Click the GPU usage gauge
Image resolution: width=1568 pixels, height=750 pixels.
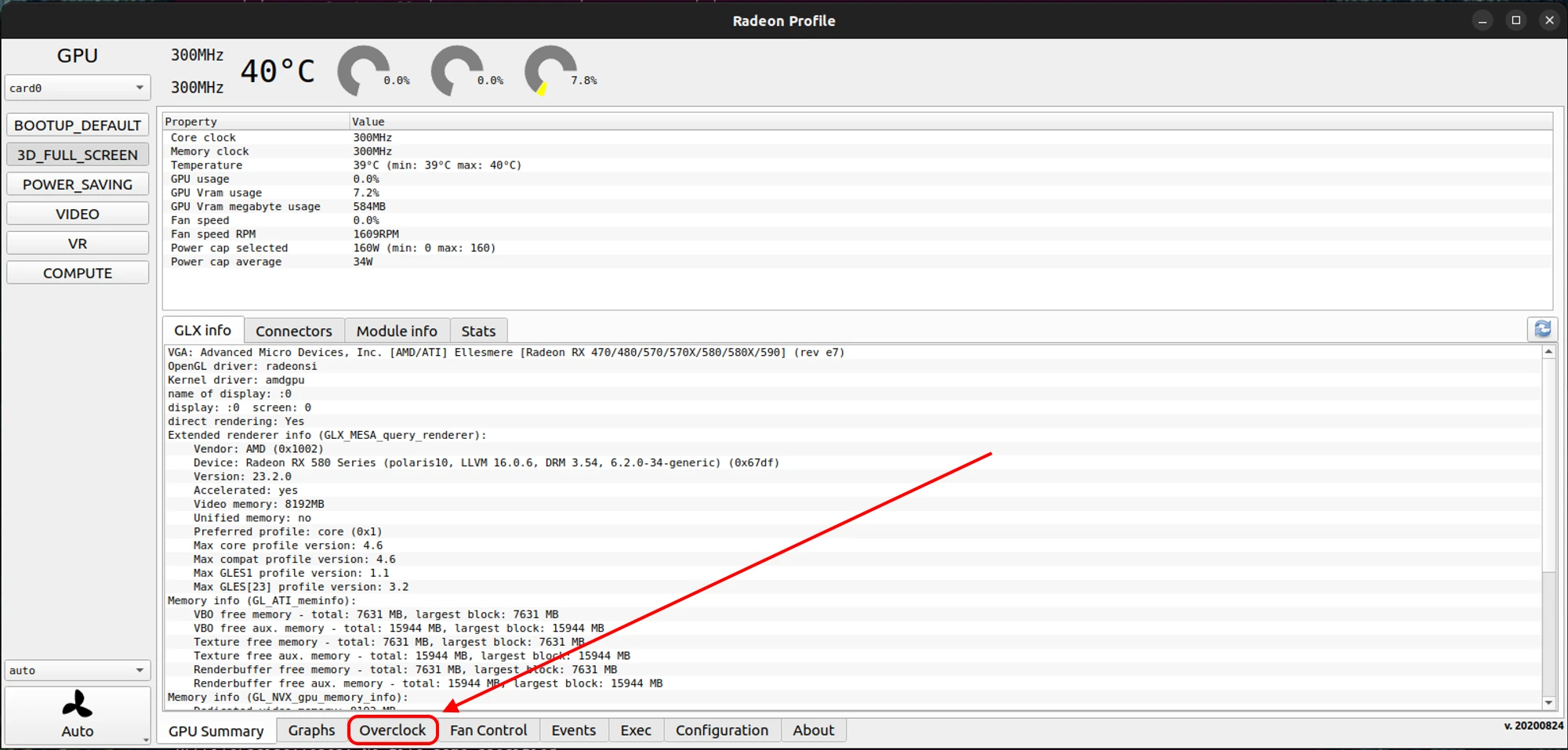pyautogui.click(x=364, y=71)
